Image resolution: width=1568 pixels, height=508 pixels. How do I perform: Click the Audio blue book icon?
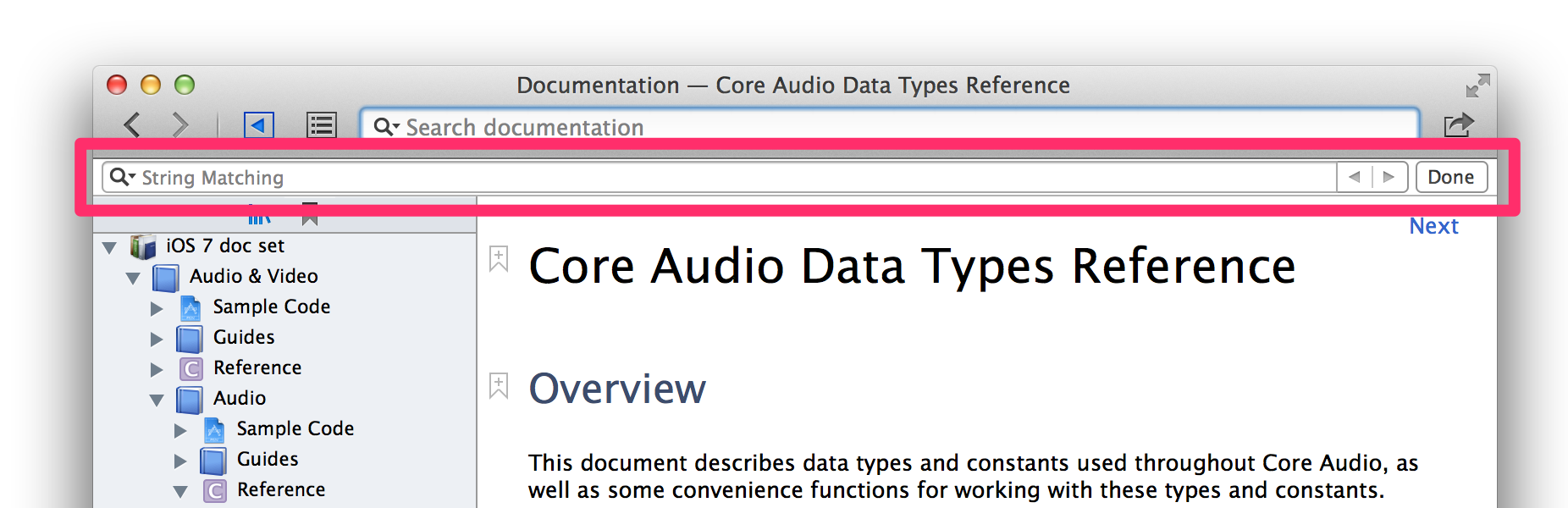(x=190, y=400)
